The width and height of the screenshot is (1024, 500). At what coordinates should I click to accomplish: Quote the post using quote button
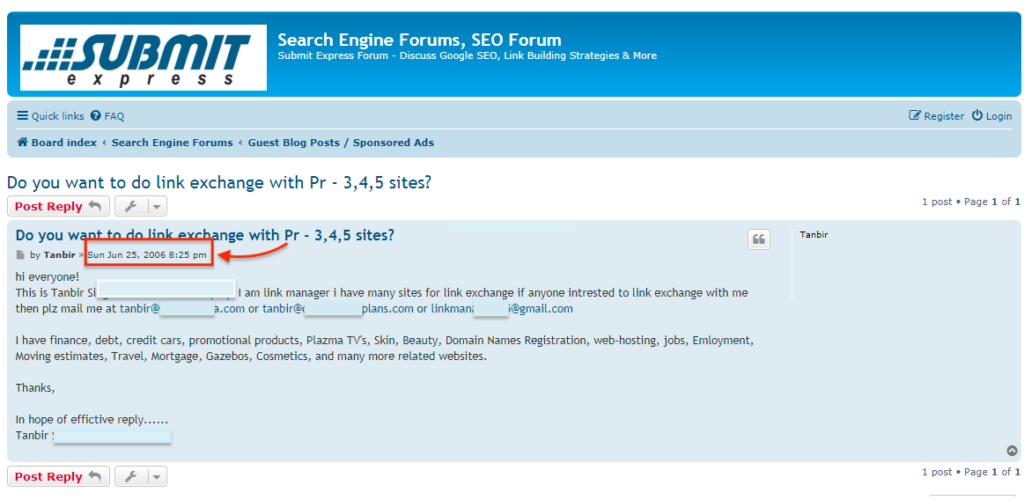(x=759, y=239)
